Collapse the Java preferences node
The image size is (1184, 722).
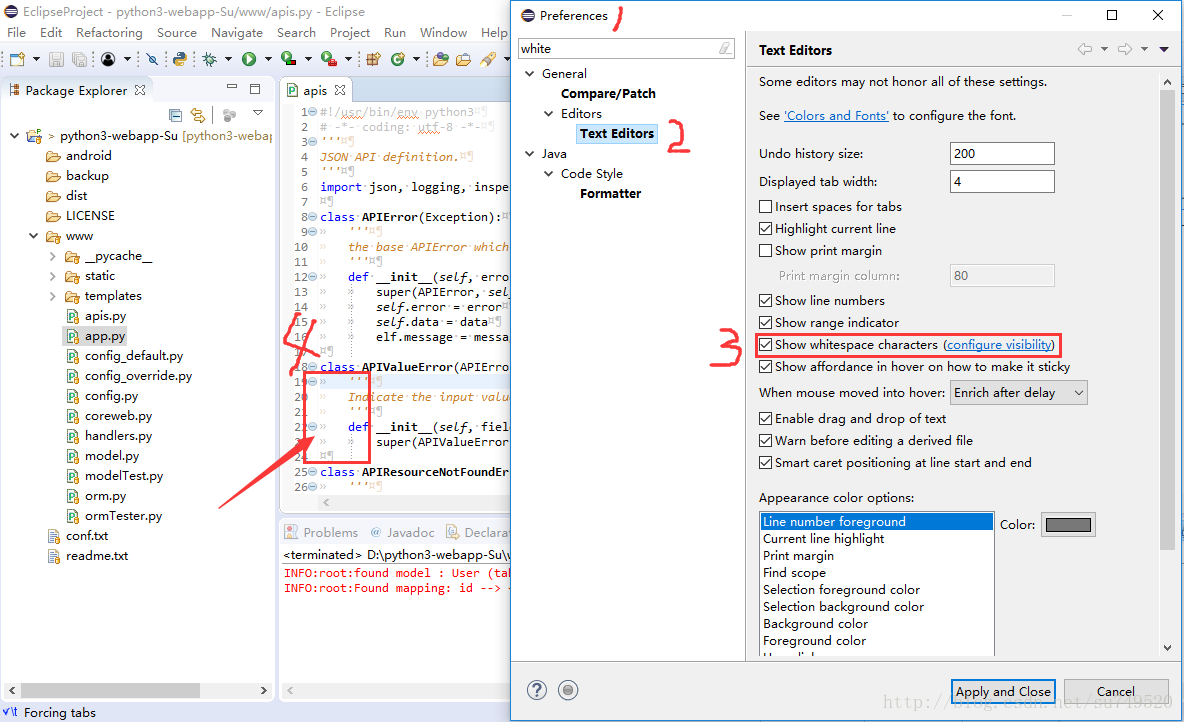coord(529,153)
